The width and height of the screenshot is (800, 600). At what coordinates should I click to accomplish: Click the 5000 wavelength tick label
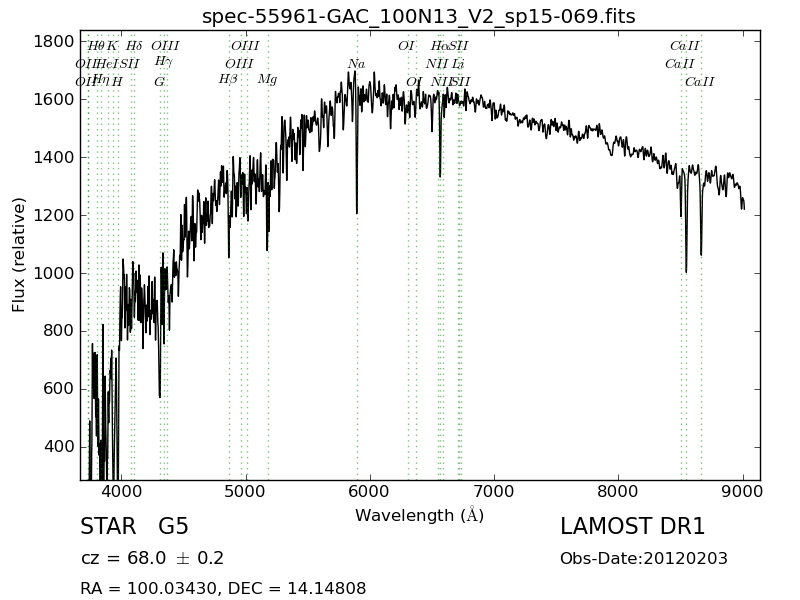[246, 492]
